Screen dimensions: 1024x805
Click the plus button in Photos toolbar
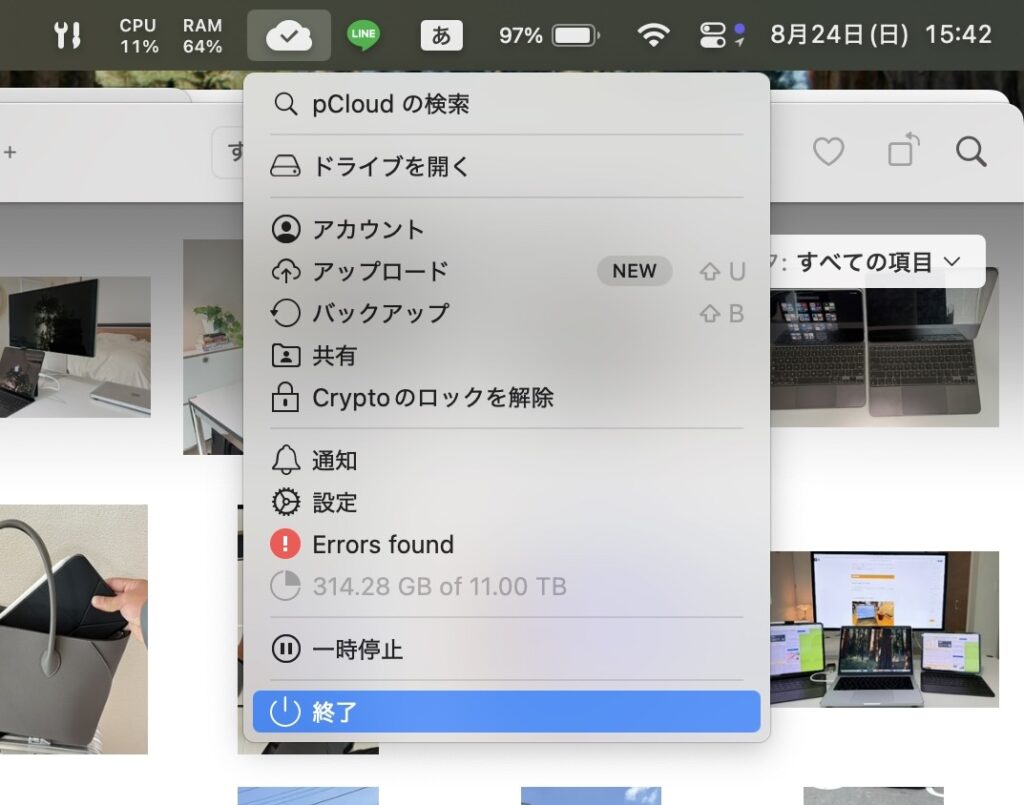(x=10, y=152)
